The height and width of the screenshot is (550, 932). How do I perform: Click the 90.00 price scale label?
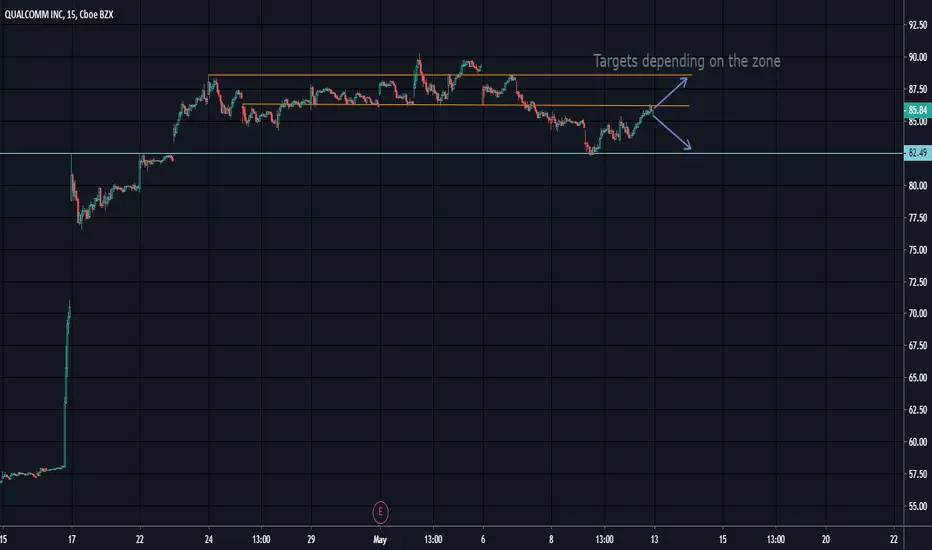917,57
